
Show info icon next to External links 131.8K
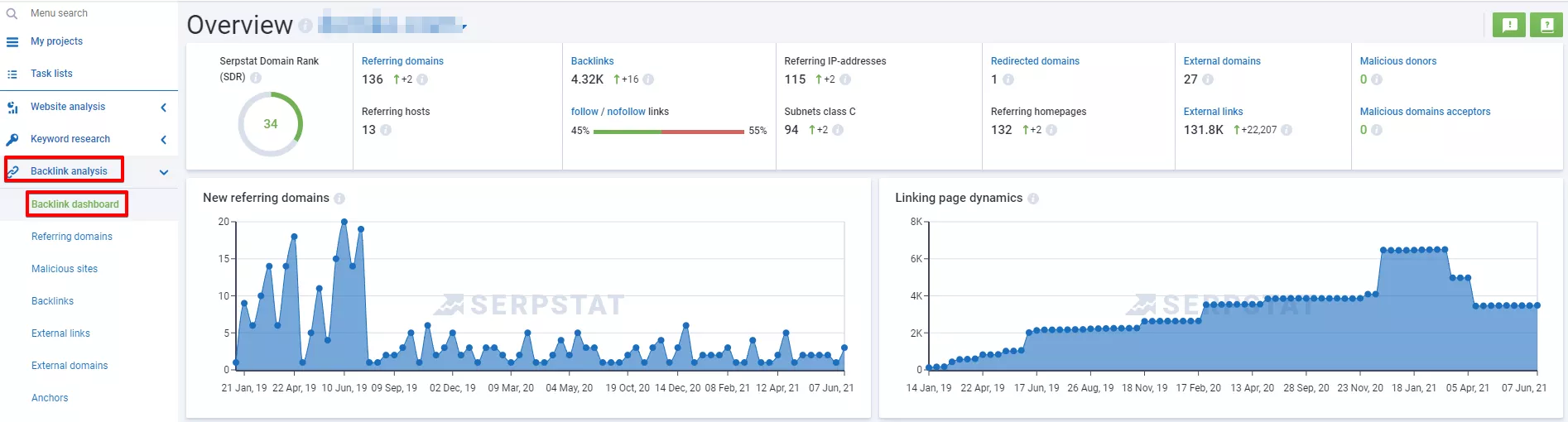click(x=1287, y=130)
